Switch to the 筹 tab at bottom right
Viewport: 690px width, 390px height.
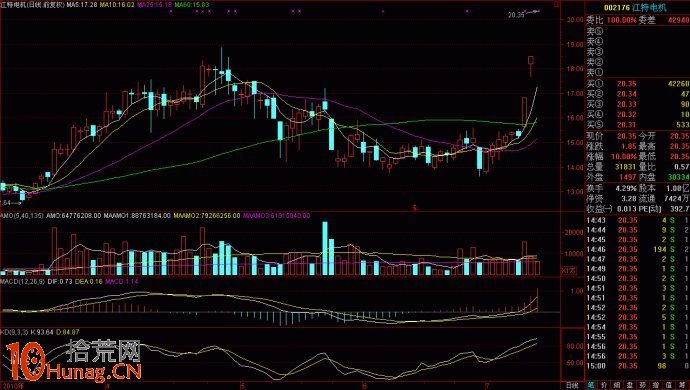pos(682,385)
